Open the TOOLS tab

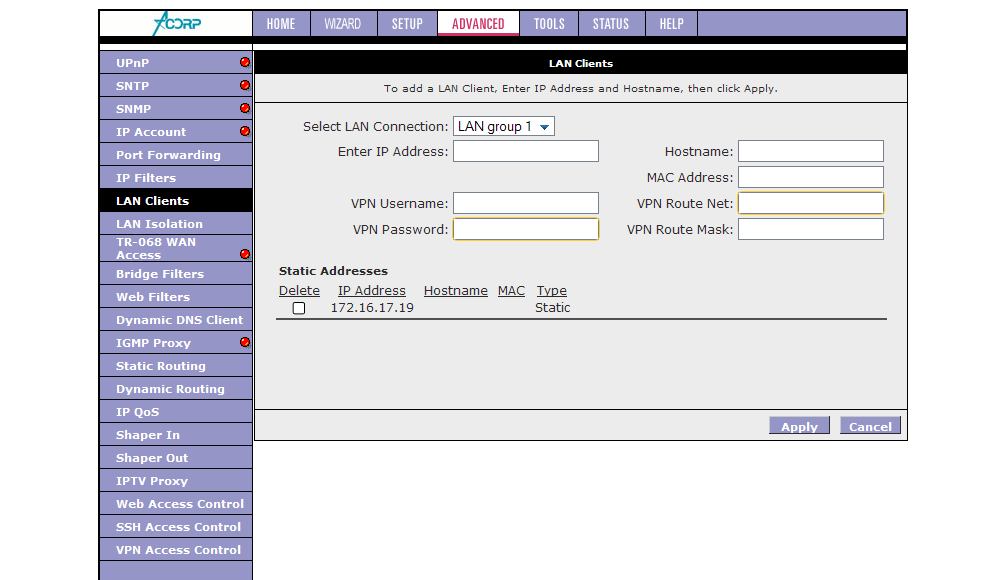549,24
